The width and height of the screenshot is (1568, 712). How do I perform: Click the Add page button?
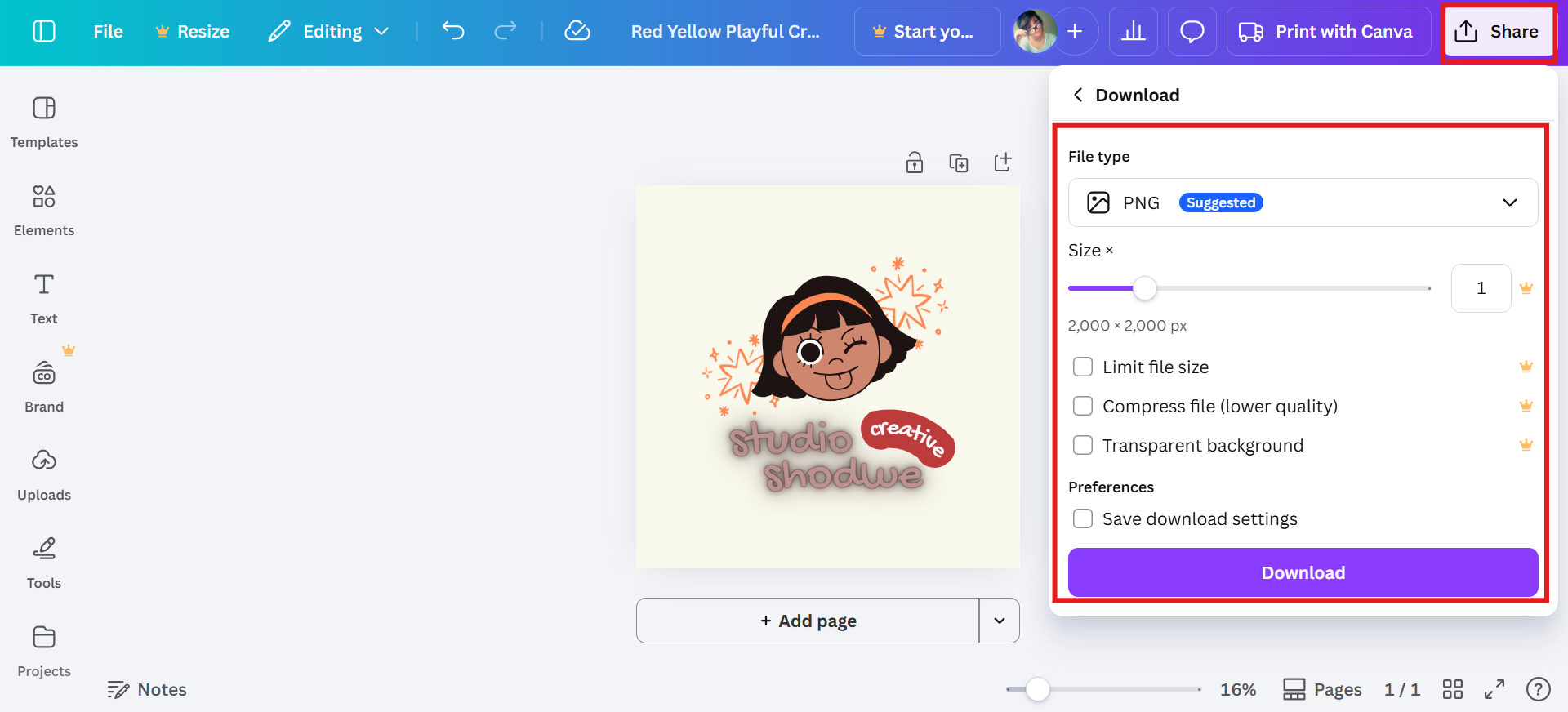point(808,621)
